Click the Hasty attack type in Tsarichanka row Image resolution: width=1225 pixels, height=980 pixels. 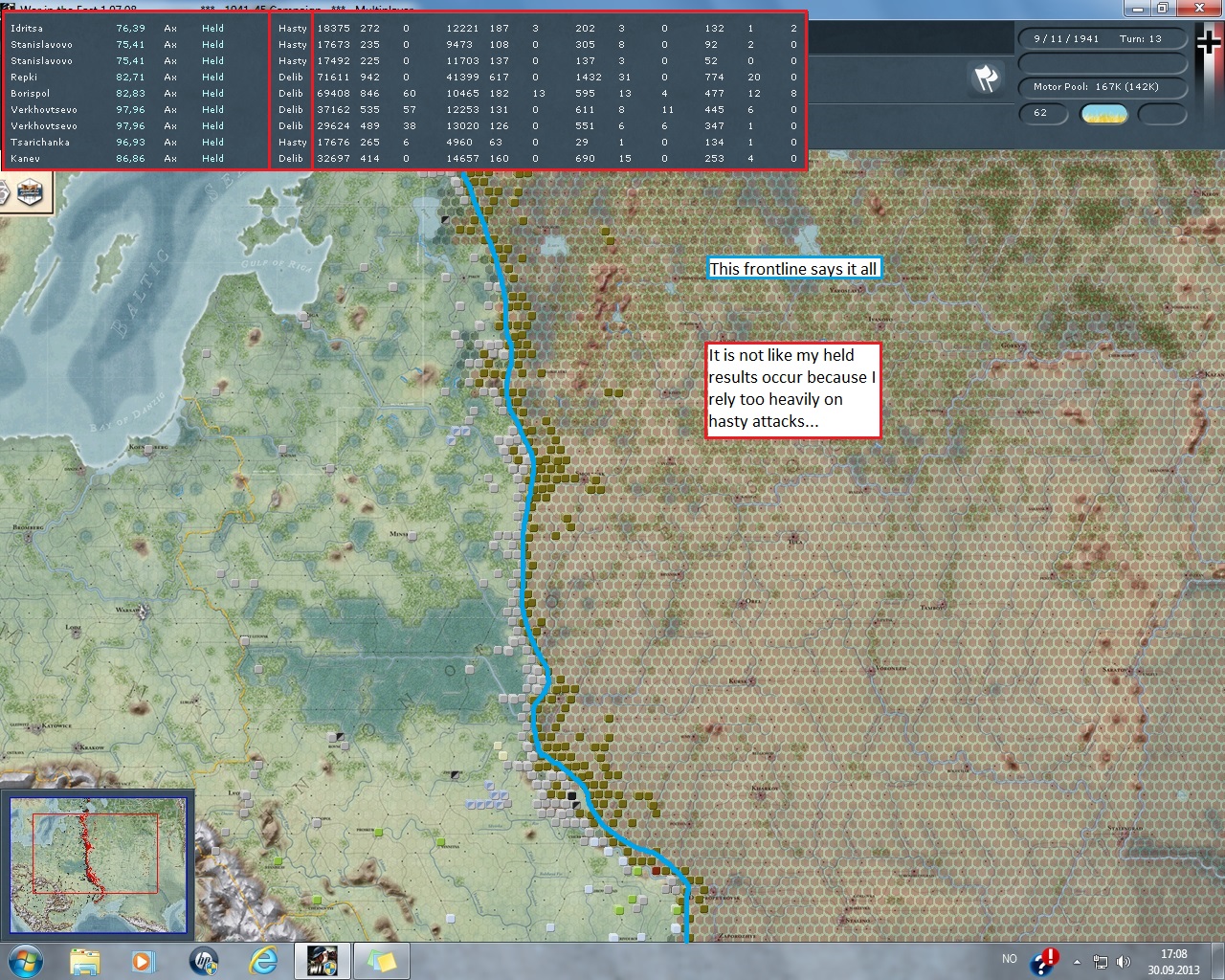(293, 143)
